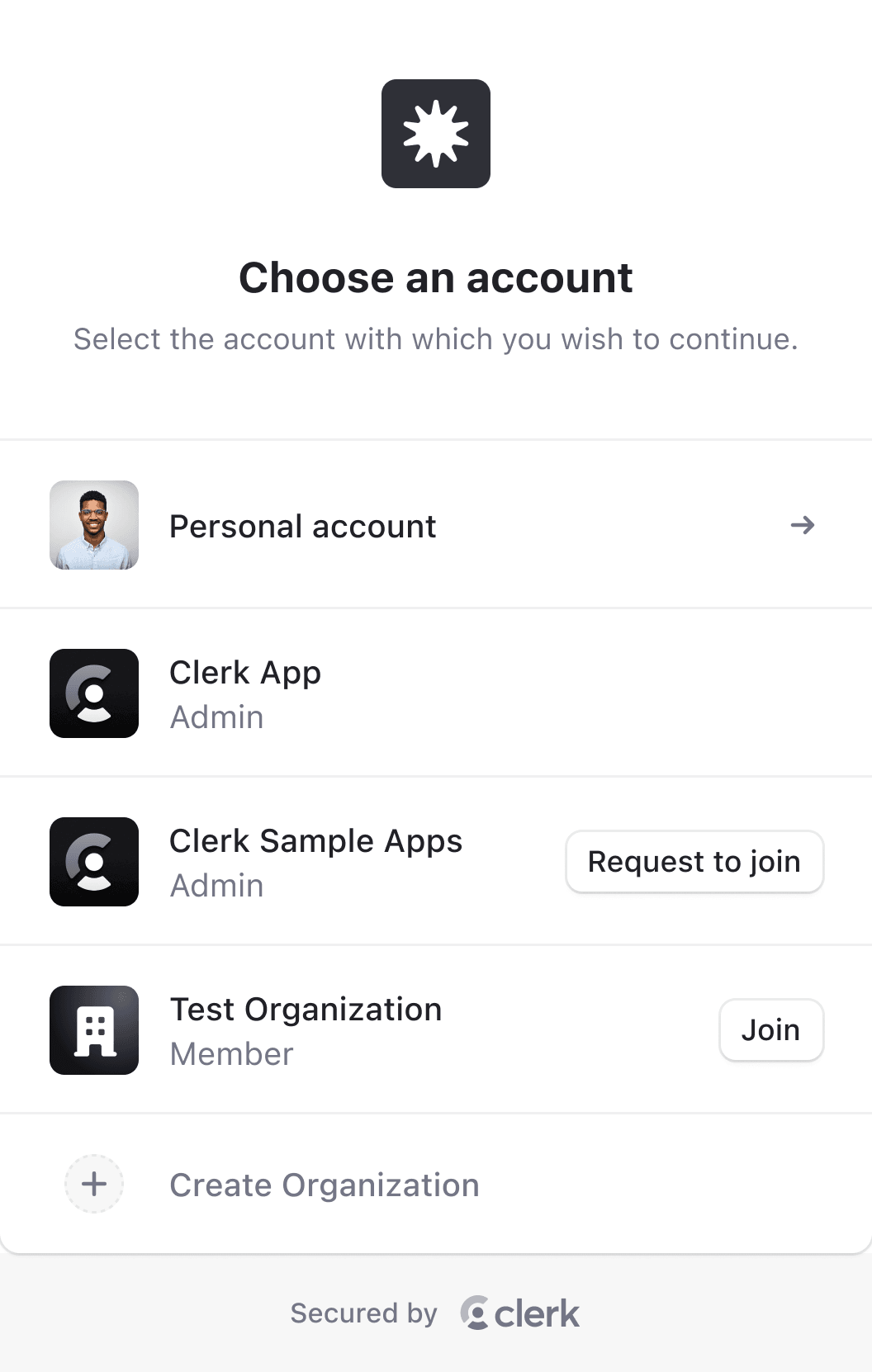This screenshot has height=1372, width=872.
Task: Click the Admin role under Clerk App
Action: [216, 717]
